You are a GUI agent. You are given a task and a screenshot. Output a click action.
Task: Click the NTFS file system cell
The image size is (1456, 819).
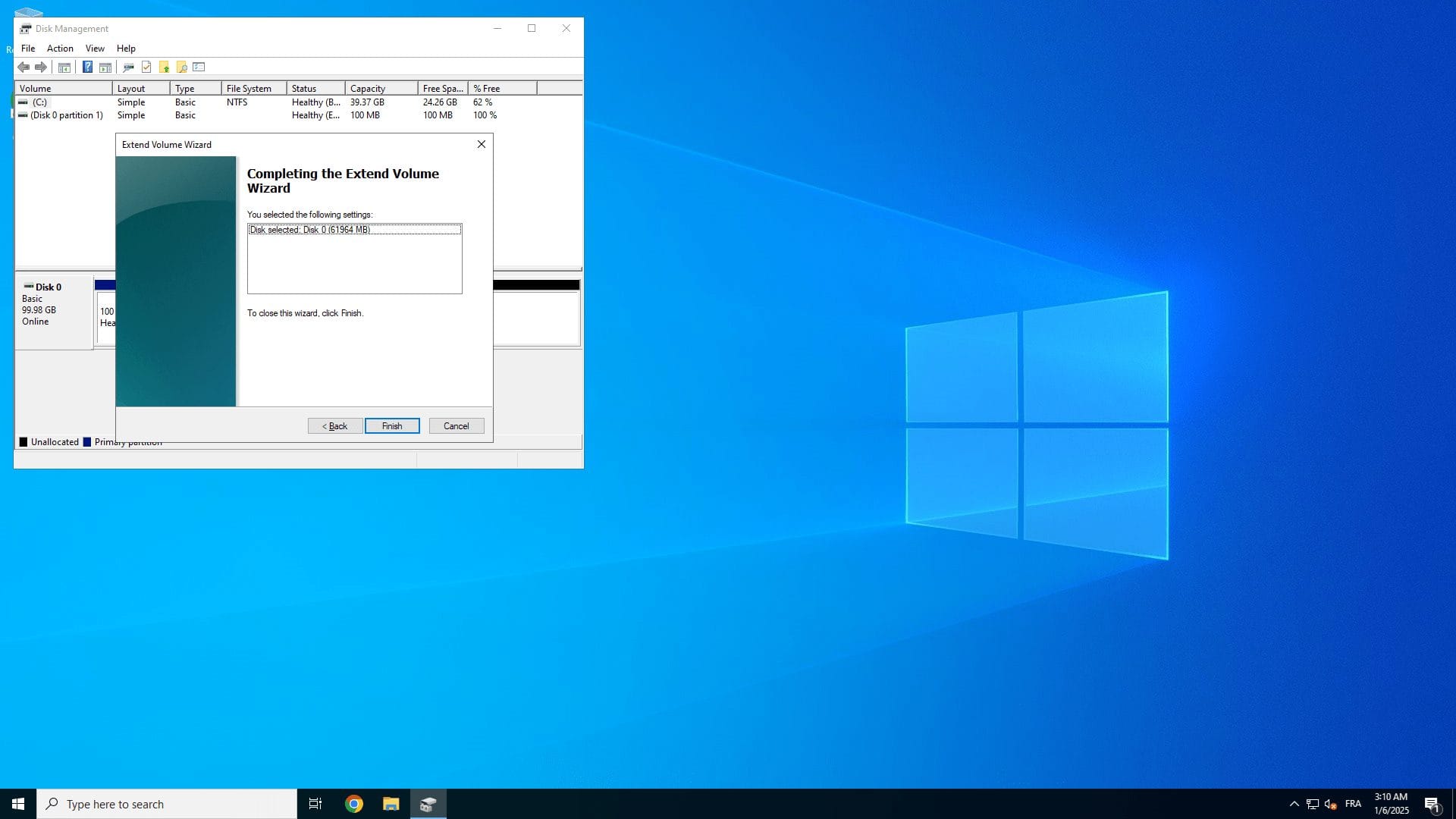coord(237,102)
